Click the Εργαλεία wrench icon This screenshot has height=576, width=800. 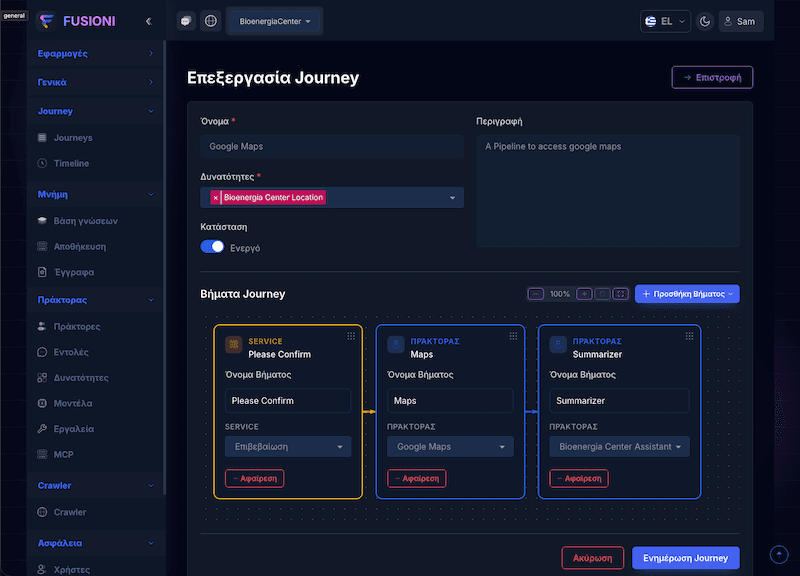(x=42, y=429)
